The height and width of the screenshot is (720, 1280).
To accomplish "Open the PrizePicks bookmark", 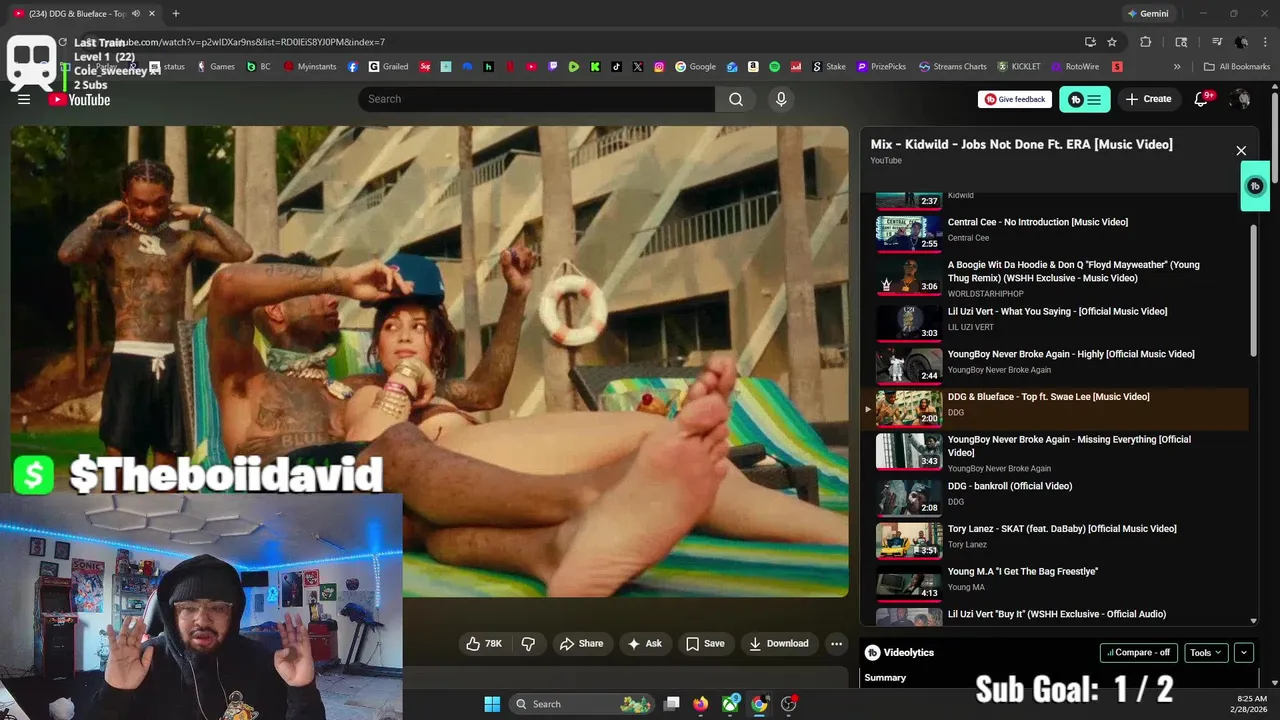I will [881, 67].
